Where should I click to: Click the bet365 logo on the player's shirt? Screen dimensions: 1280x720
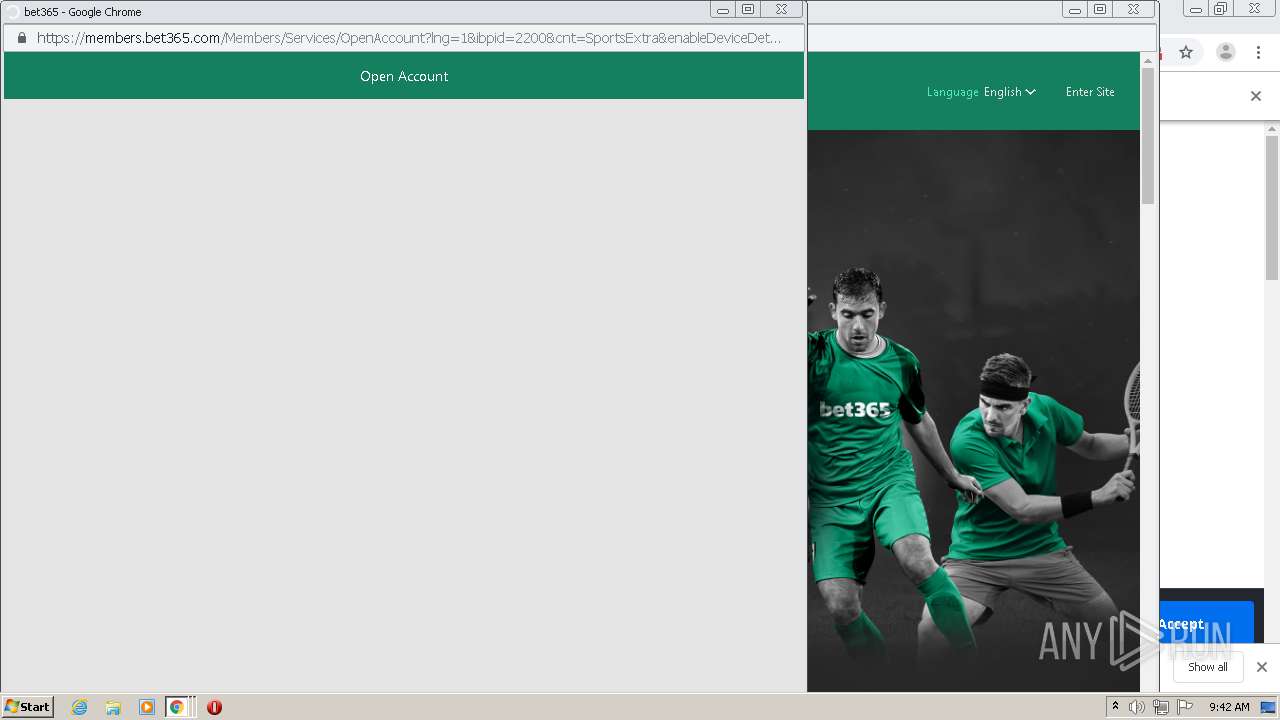click(x=855, y=409)
